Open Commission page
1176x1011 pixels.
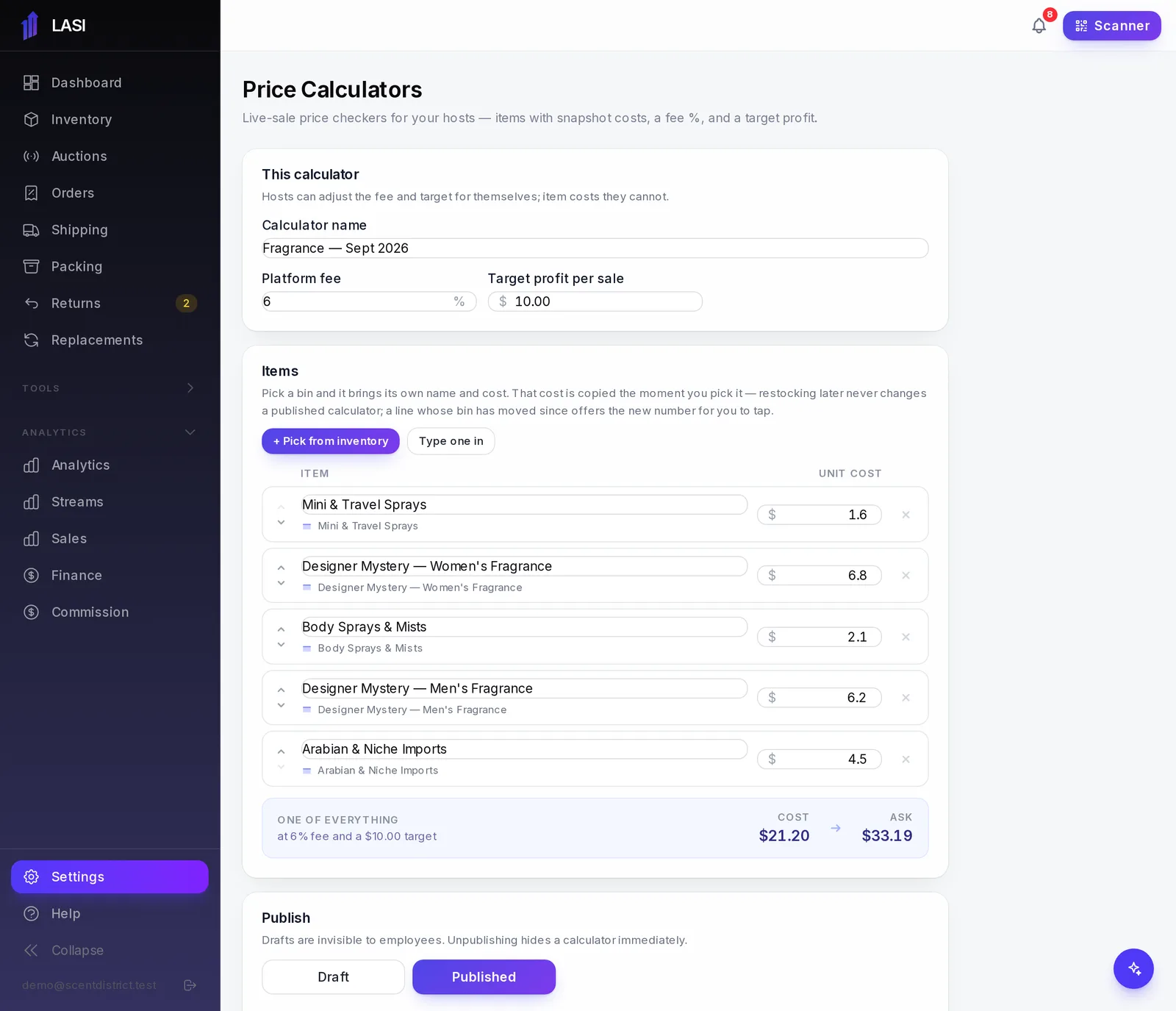tap(110, 612)
